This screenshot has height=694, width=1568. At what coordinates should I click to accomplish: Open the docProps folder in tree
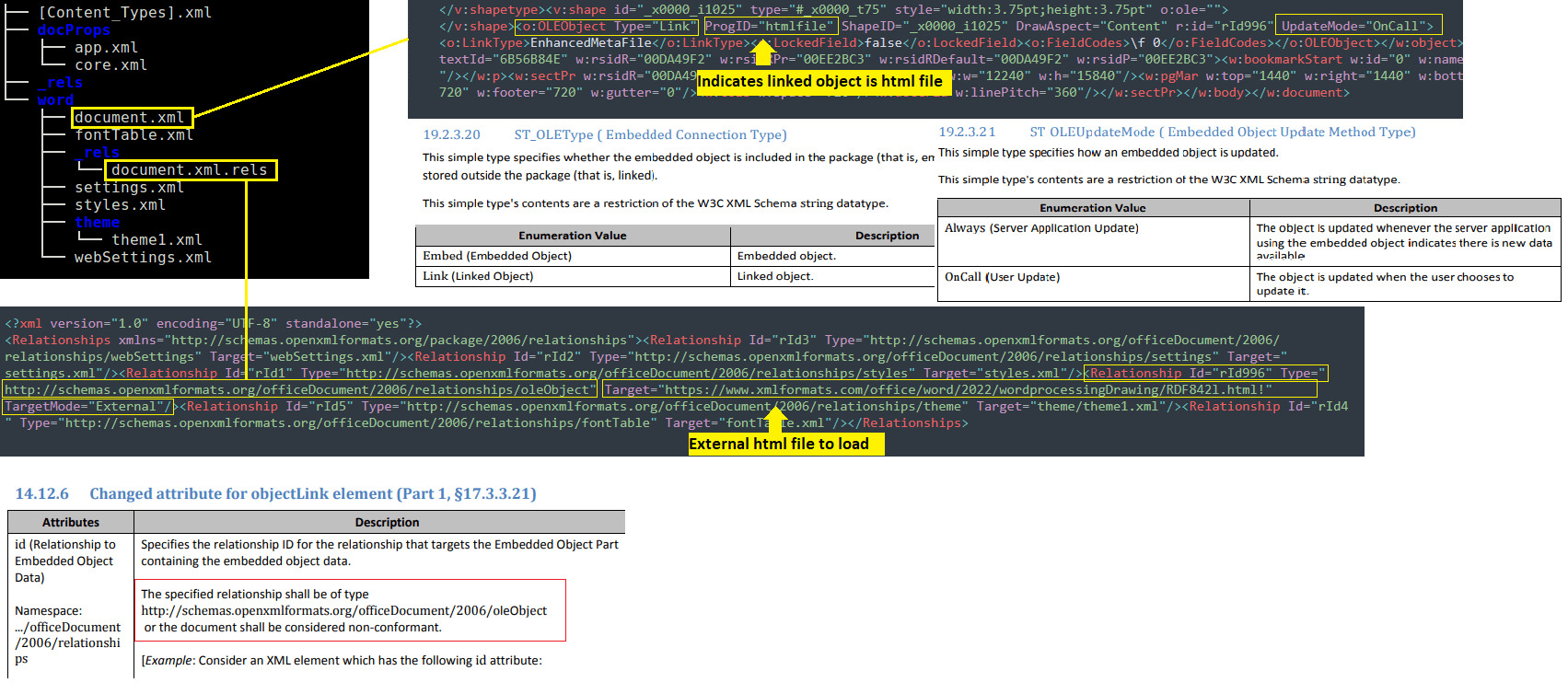point(74,30)
